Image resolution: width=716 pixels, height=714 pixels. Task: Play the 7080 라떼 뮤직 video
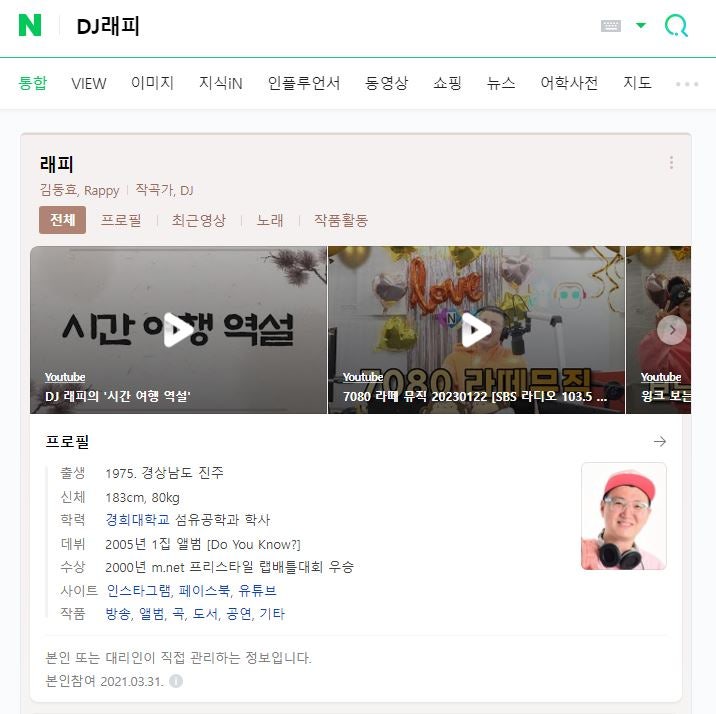pyautogui.click(x=476, y=330)
